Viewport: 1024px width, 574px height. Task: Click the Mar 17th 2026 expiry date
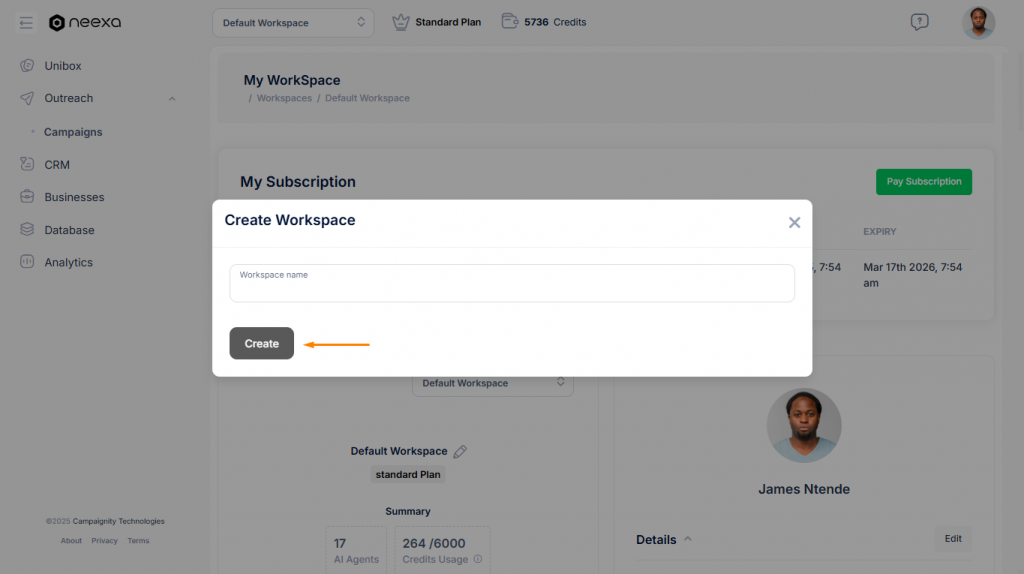(912, 275)
